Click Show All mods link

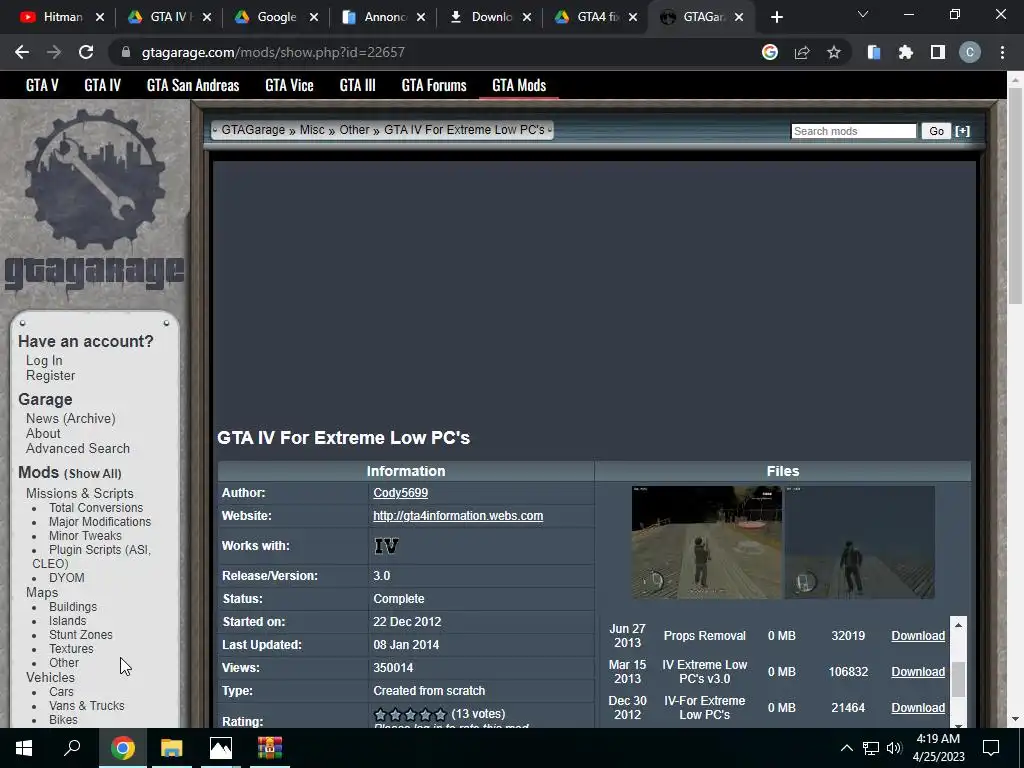coord(92,473)
